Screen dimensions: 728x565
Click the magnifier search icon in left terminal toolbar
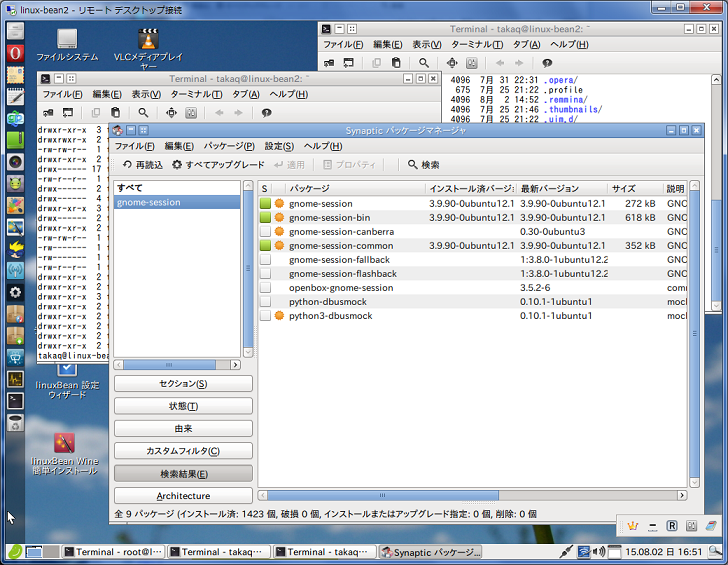(x=143, y=113)
